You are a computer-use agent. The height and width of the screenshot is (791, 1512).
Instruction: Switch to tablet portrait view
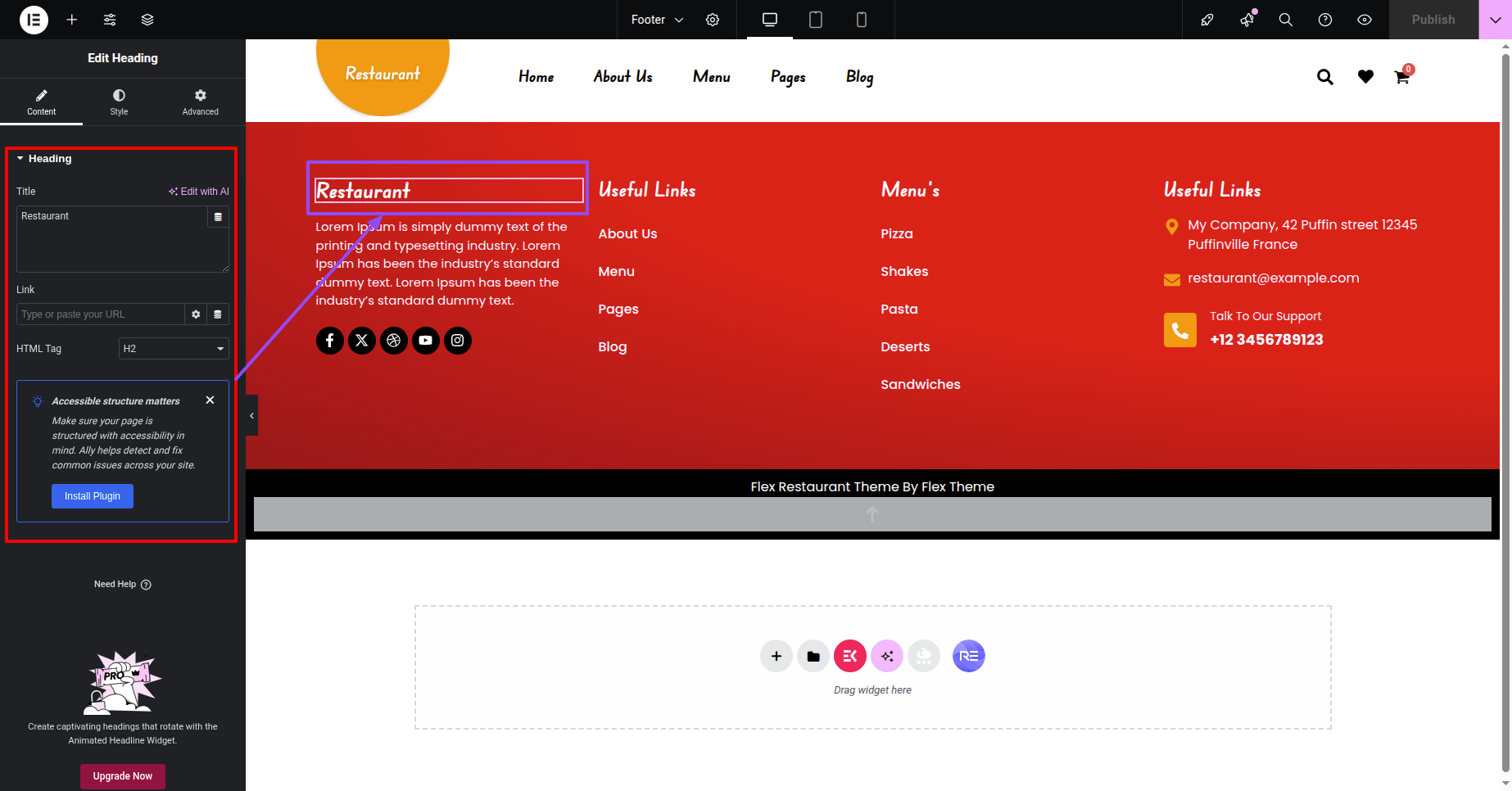[x=816, y=20]
